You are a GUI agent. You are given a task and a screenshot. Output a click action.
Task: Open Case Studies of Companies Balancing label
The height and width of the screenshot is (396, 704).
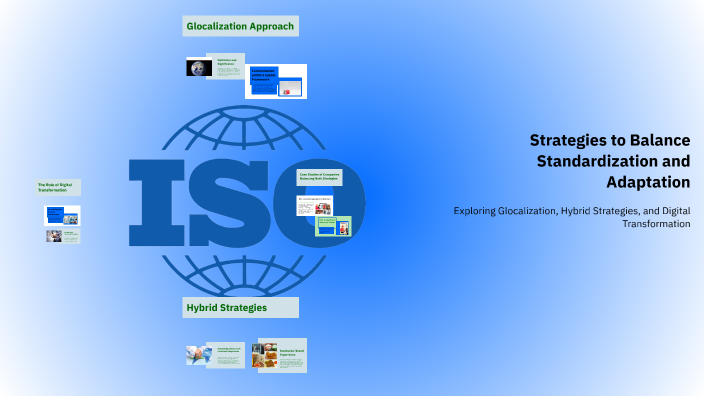click(x=319, y=177)
